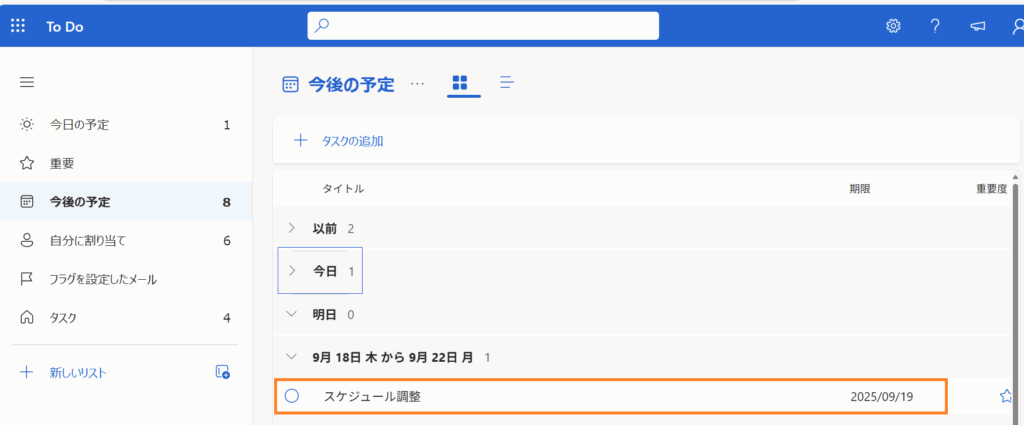Screen dimensions: 1024x425
Task: Click the help question mark icon
Action: (x=935, y=26)
